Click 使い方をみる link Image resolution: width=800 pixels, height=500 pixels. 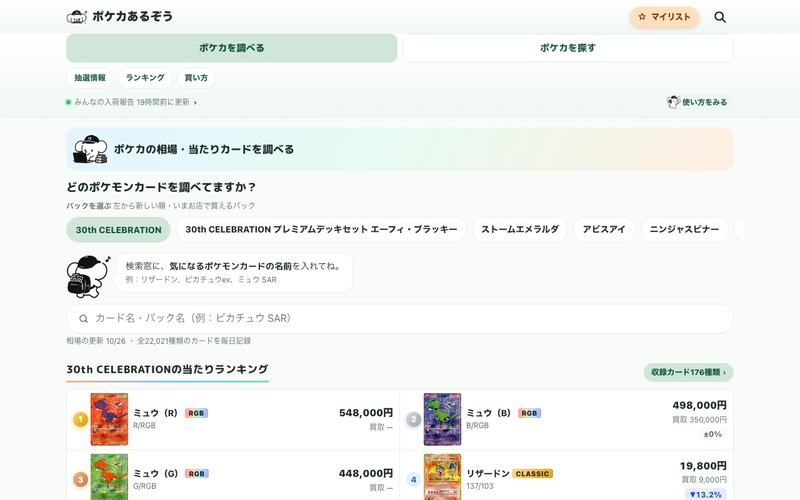click(x=704, y=102)
